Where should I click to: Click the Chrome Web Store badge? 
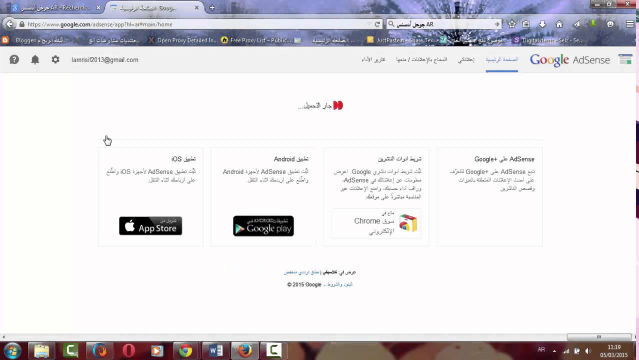[376, 223]
